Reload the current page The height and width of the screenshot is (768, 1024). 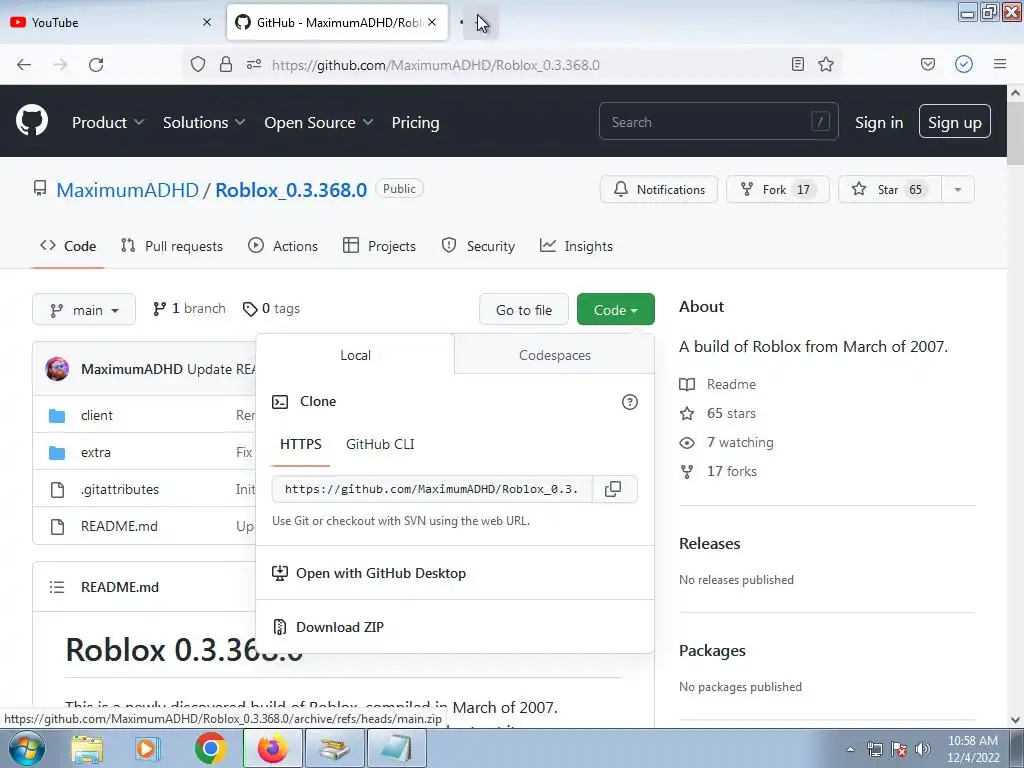point(96,65)
